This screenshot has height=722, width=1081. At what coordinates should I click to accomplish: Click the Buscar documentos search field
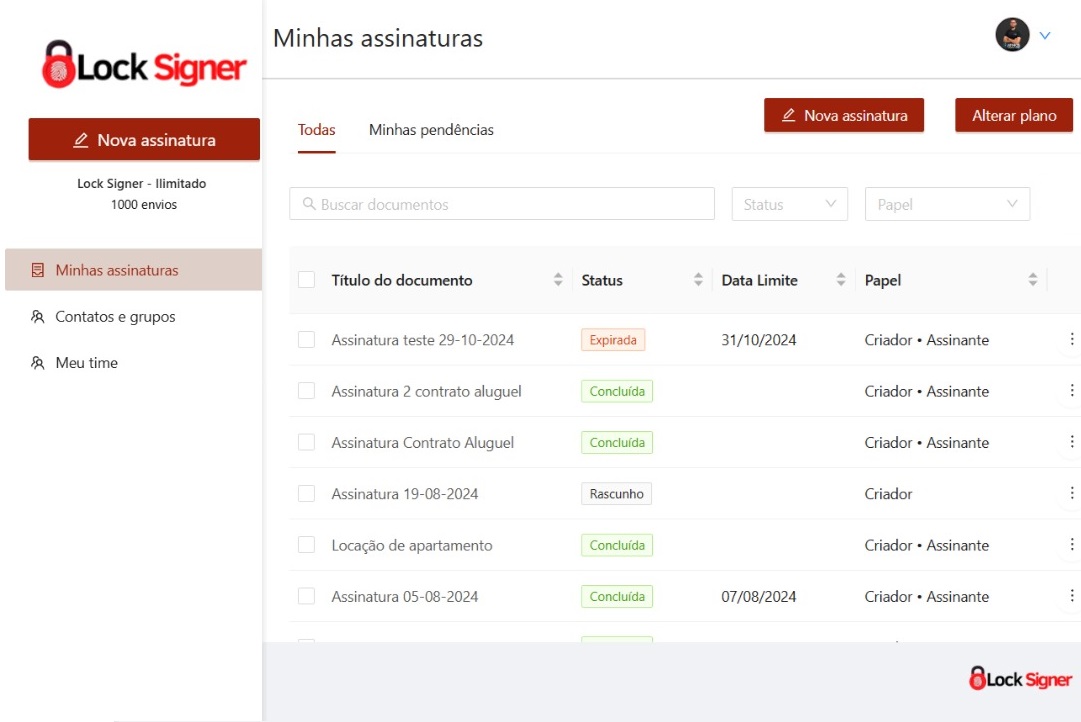click(x=502, y=204)
